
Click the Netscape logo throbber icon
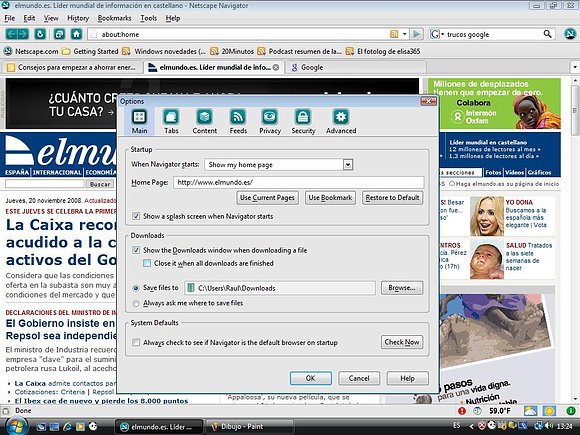[x=570, y=34]
